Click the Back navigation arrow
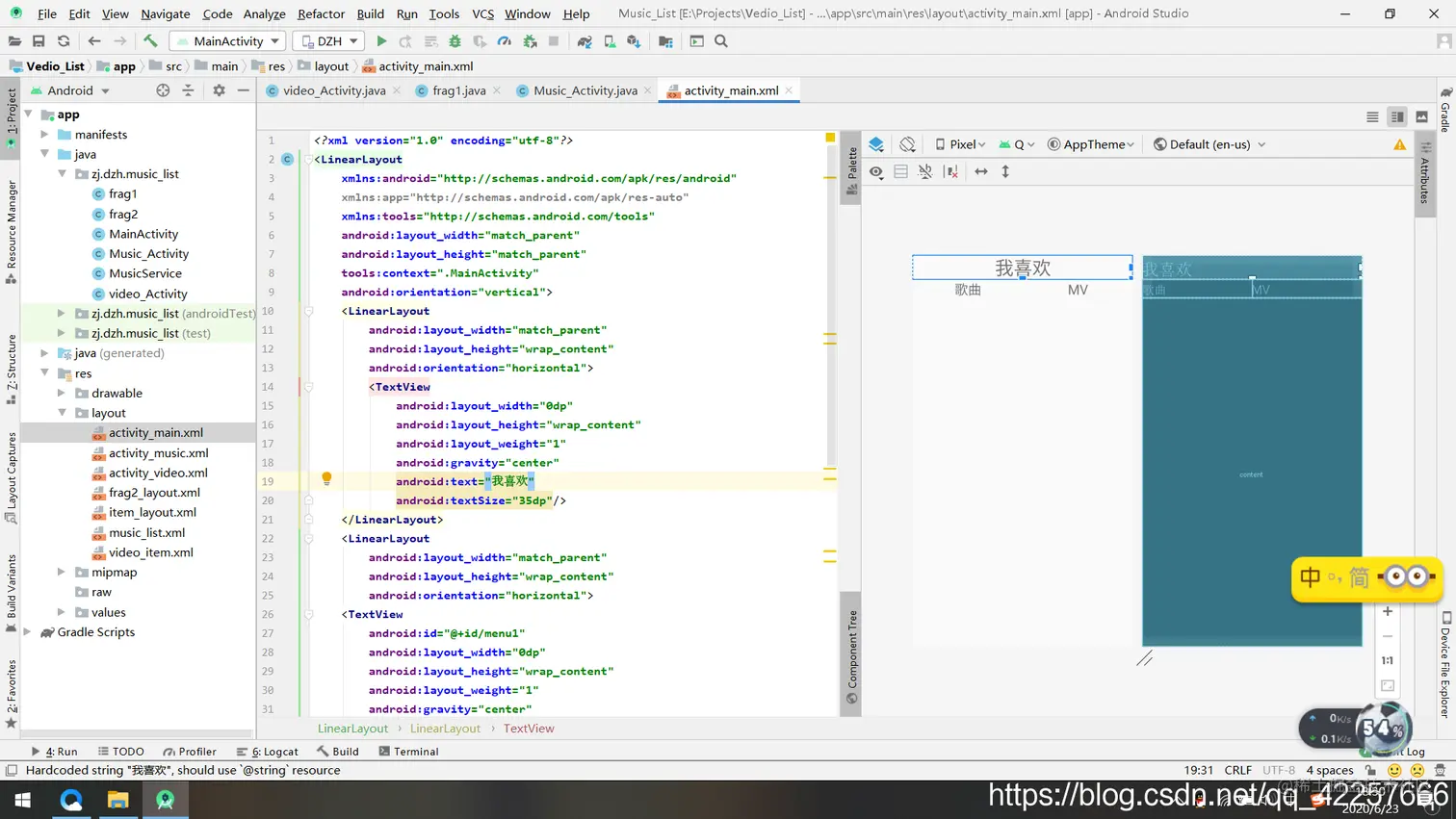The width and height of the screenshot is (1456, 819). pos(93,41)
